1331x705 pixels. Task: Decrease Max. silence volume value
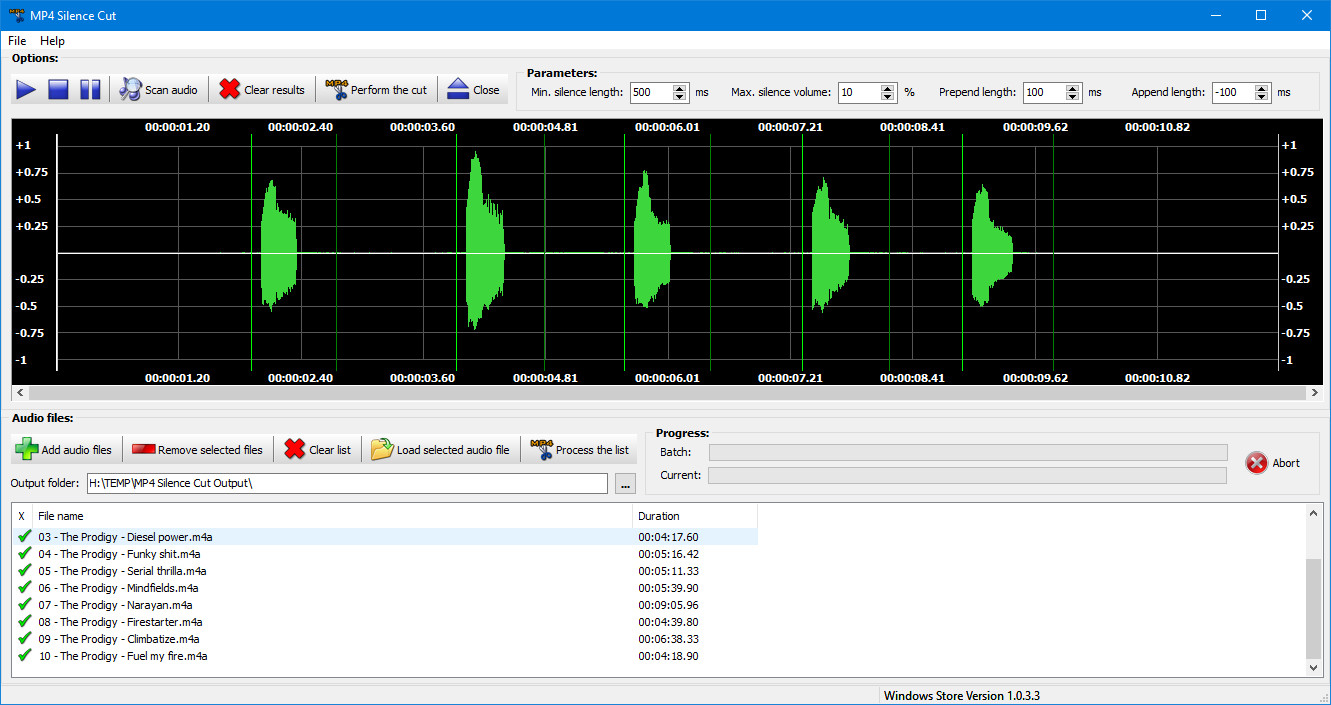click(x=888, y=97)
